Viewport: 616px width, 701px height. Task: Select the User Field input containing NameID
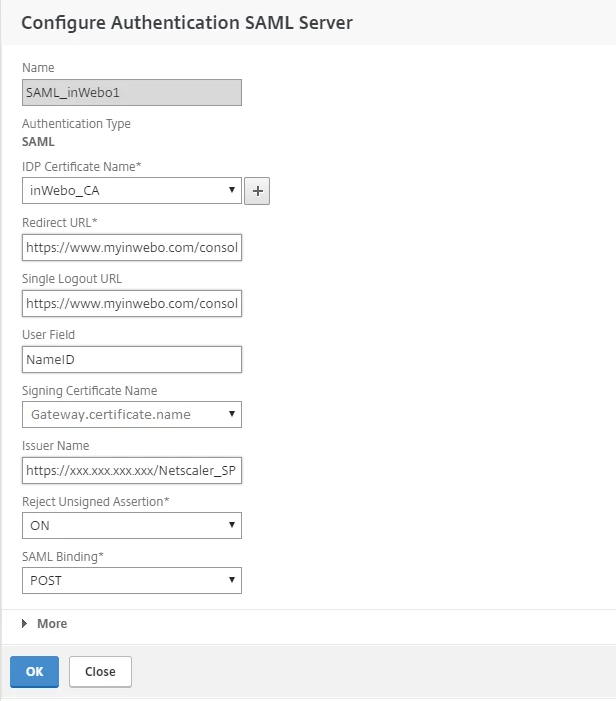[x=131, y=358]
